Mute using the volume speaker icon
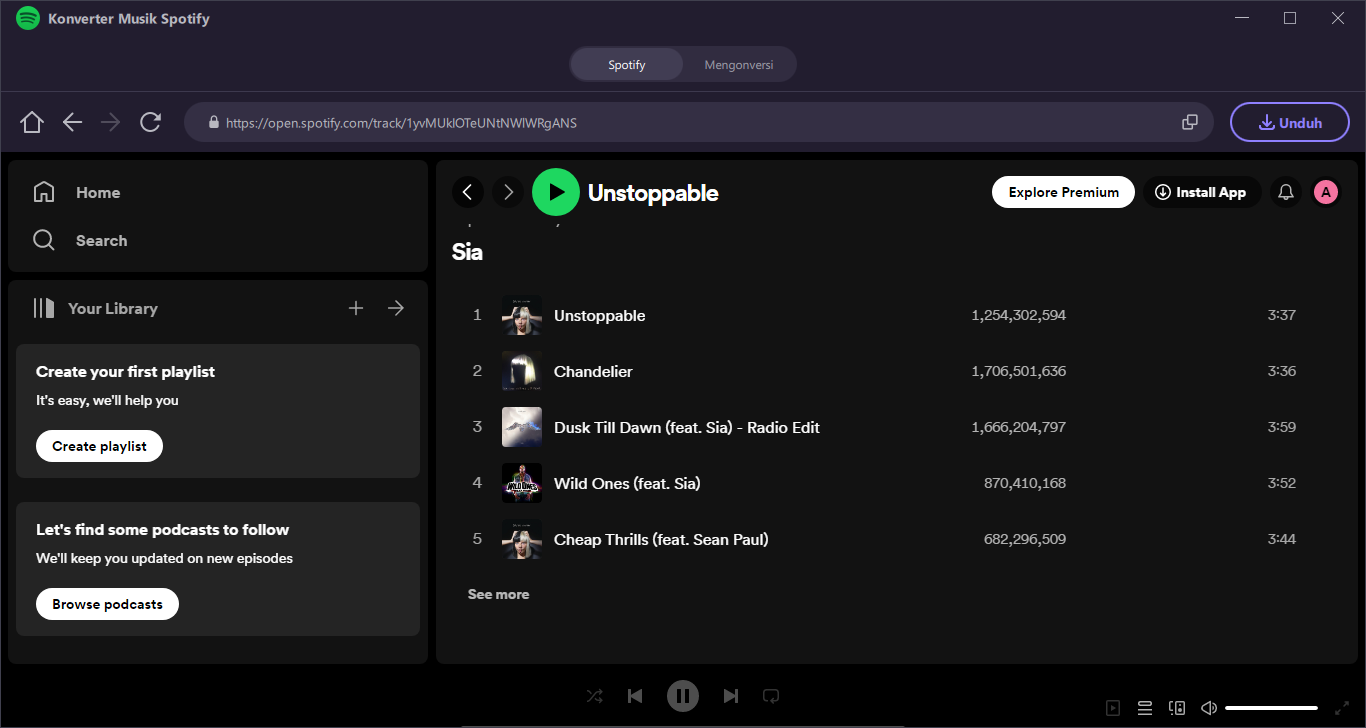Screen dimensions: 1366x728 coord(1209,708)
